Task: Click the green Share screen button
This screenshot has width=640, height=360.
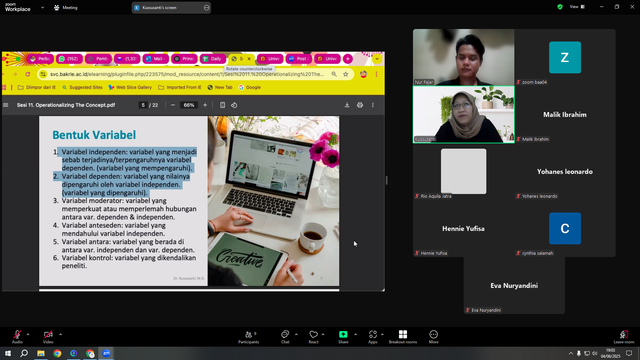Action: (343, 334)
